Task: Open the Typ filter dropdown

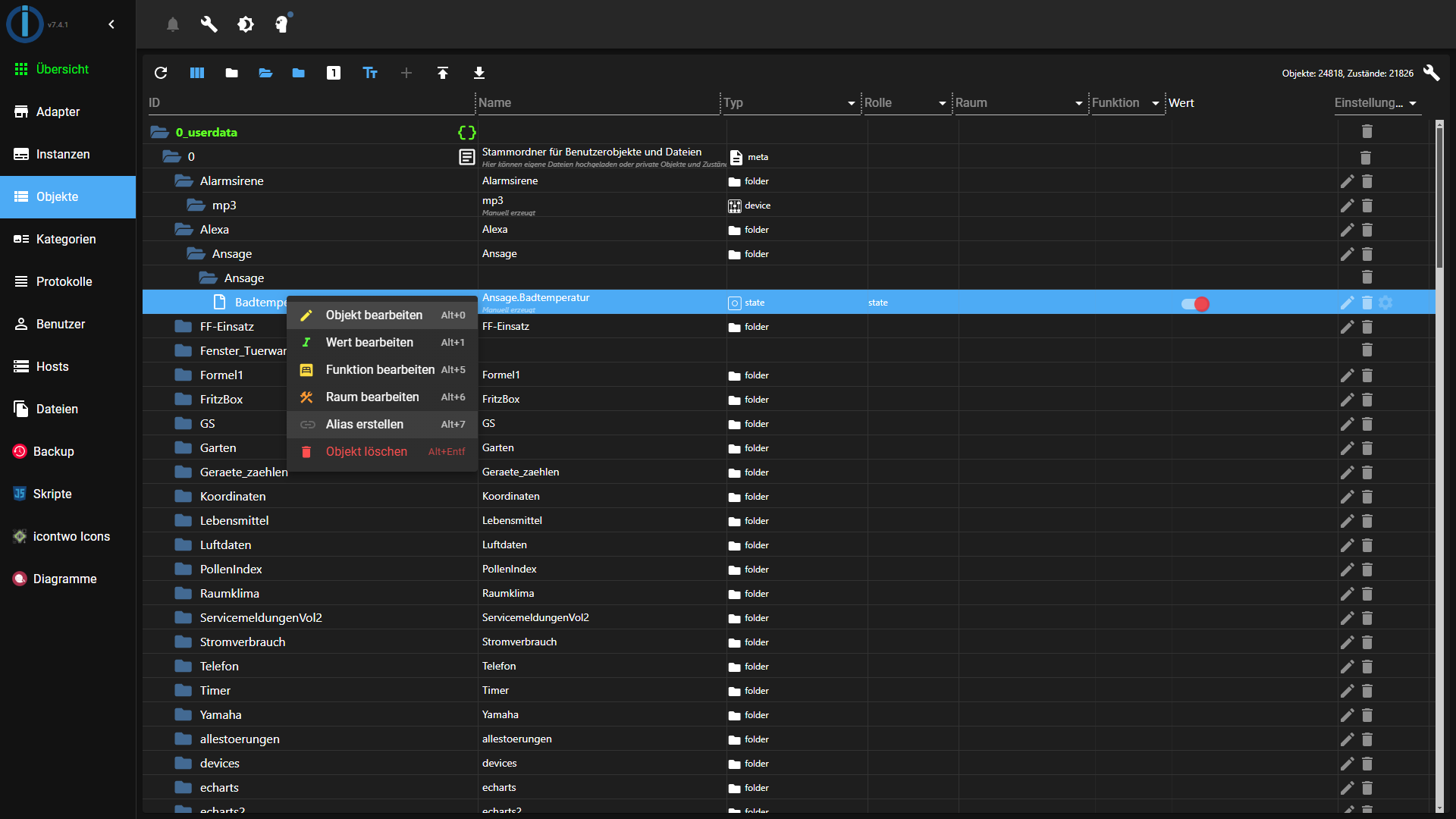Action: [x=851, y=103]
